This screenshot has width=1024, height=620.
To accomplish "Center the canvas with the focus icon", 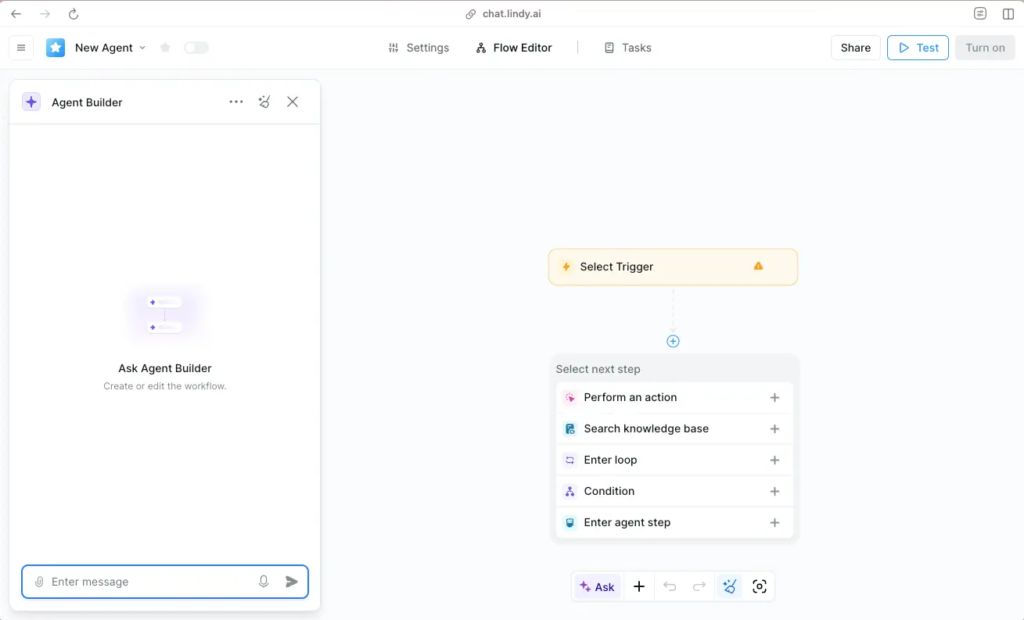I will coord(759,586).
